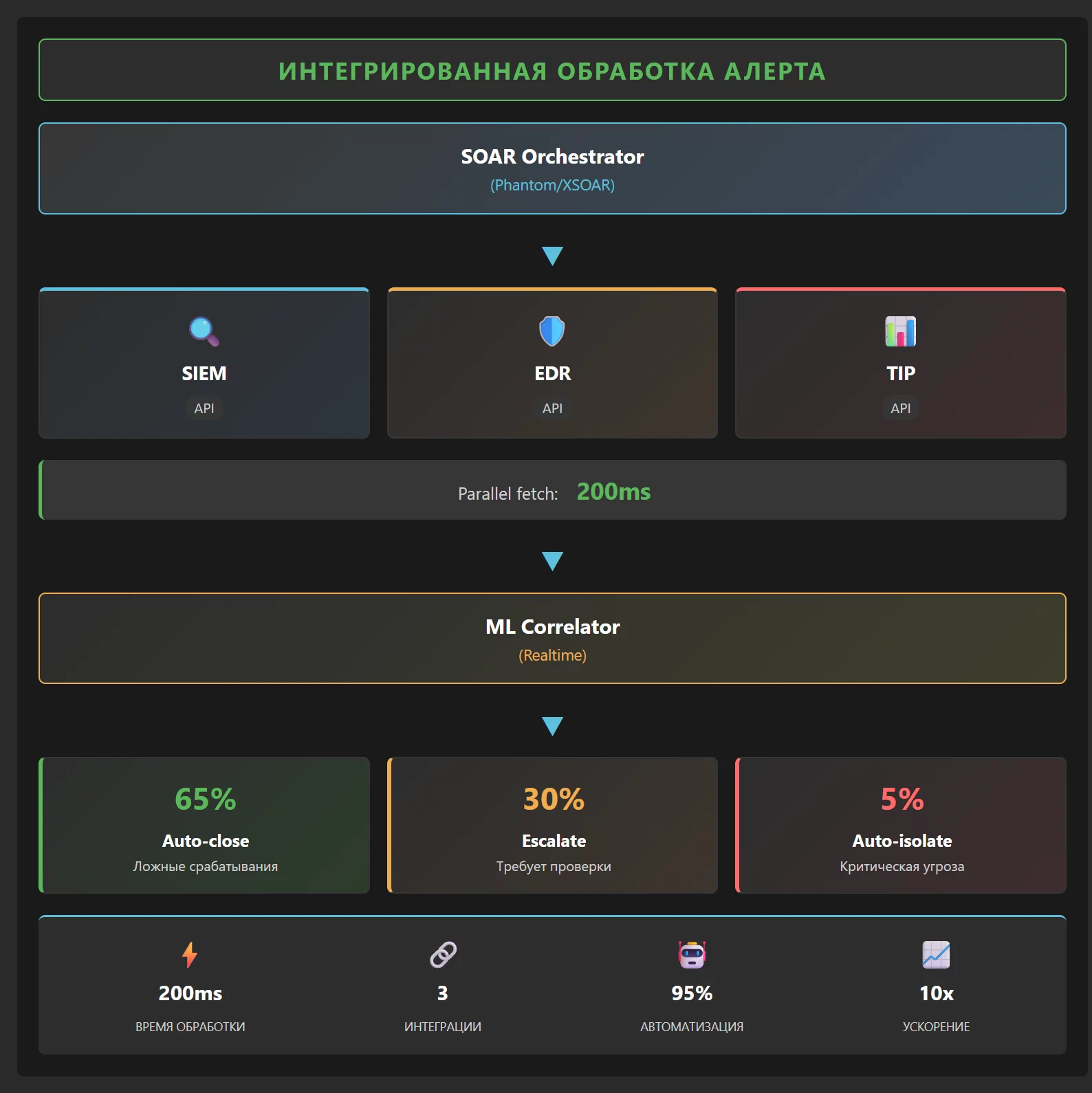Click the arrow below Parallel fetch bar
Image resolution: width=1092 pixels, height=1093 pixels.
[x=552, y=561]
